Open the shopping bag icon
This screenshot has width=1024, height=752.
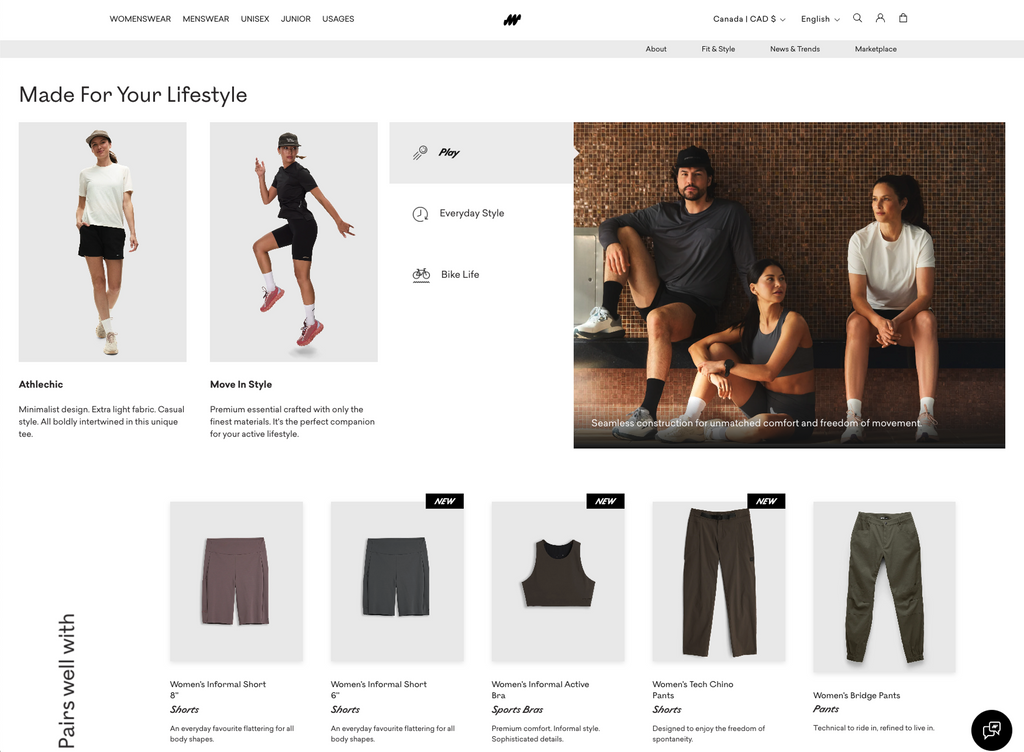903,18
